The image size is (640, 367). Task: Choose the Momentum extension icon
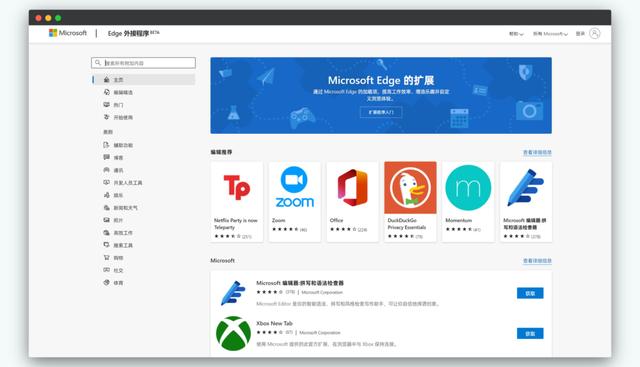468,188
